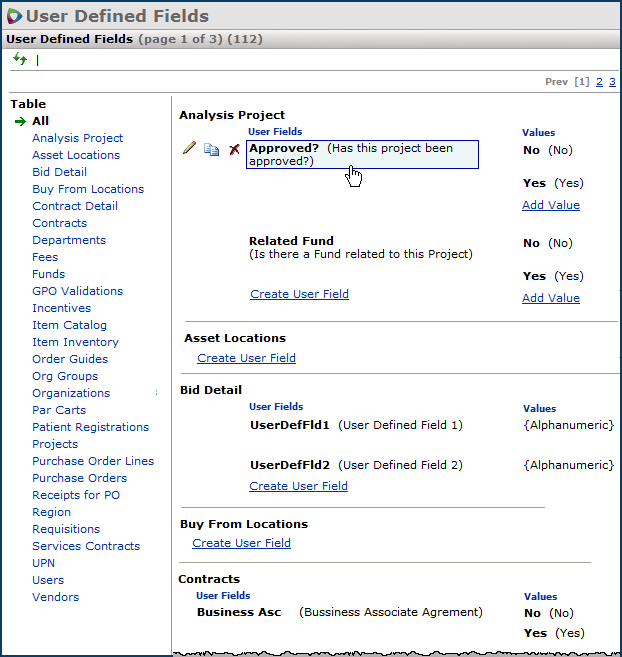Click the copy icon beside Approved? field
622x657 pixels.
[211, 149]
